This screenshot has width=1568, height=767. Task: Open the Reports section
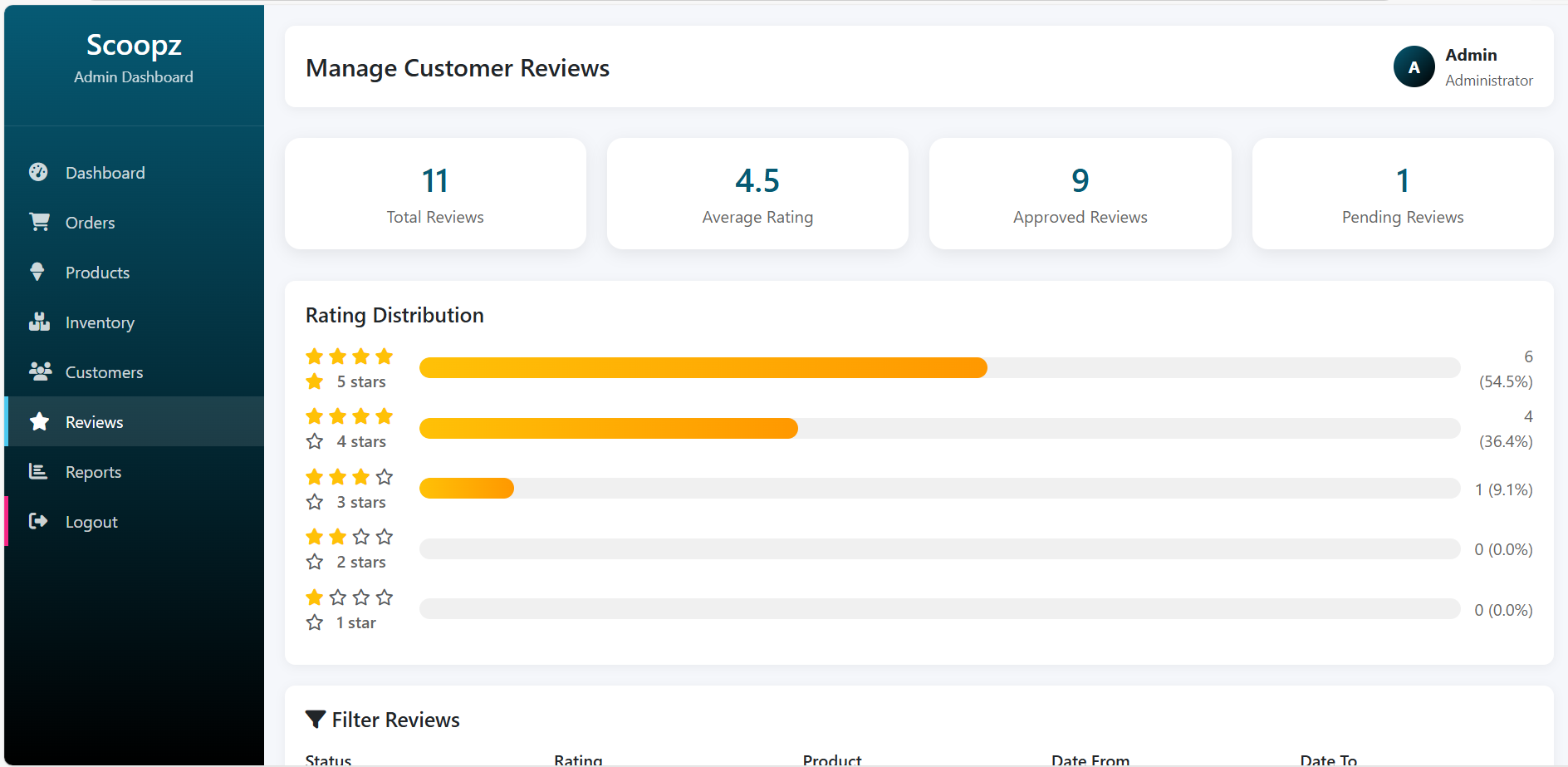click(x=93, y=472)
